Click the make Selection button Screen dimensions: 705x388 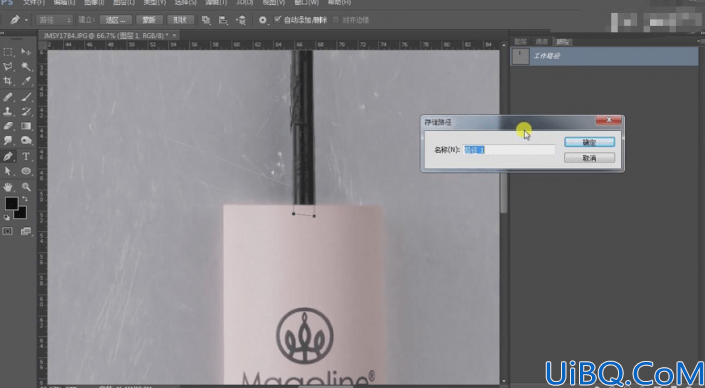[x=116, y=20]
